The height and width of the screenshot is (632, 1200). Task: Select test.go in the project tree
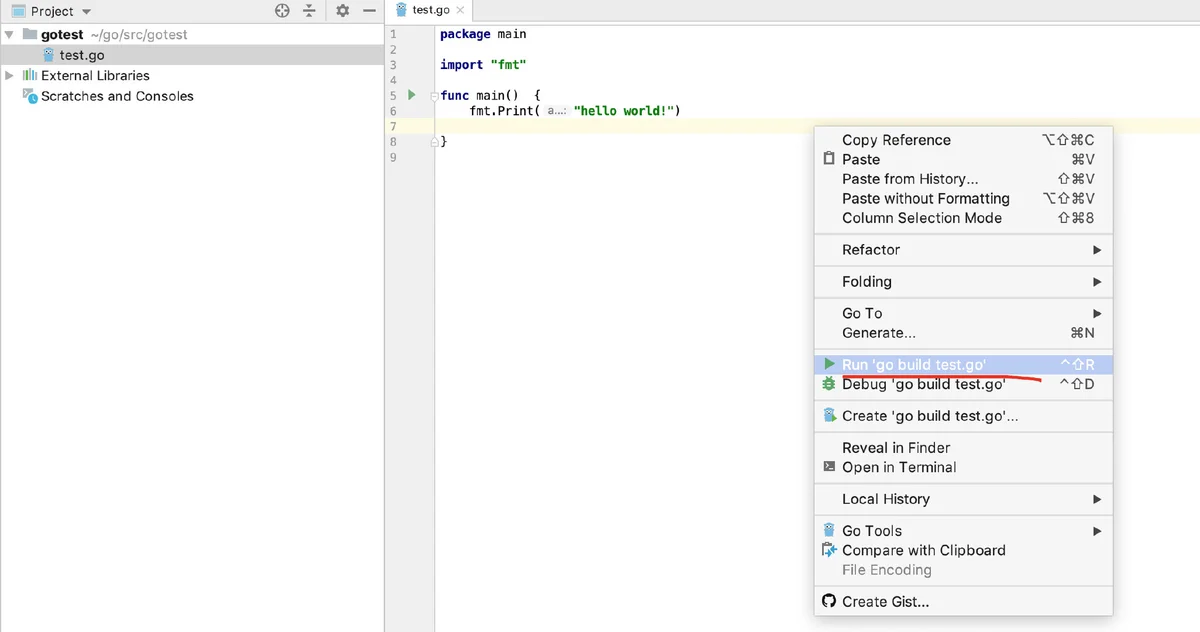81,55
